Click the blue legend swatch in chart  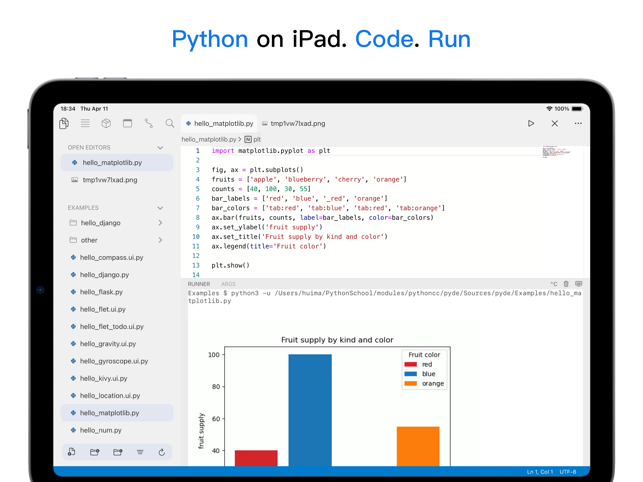click(x=410, y=374)
